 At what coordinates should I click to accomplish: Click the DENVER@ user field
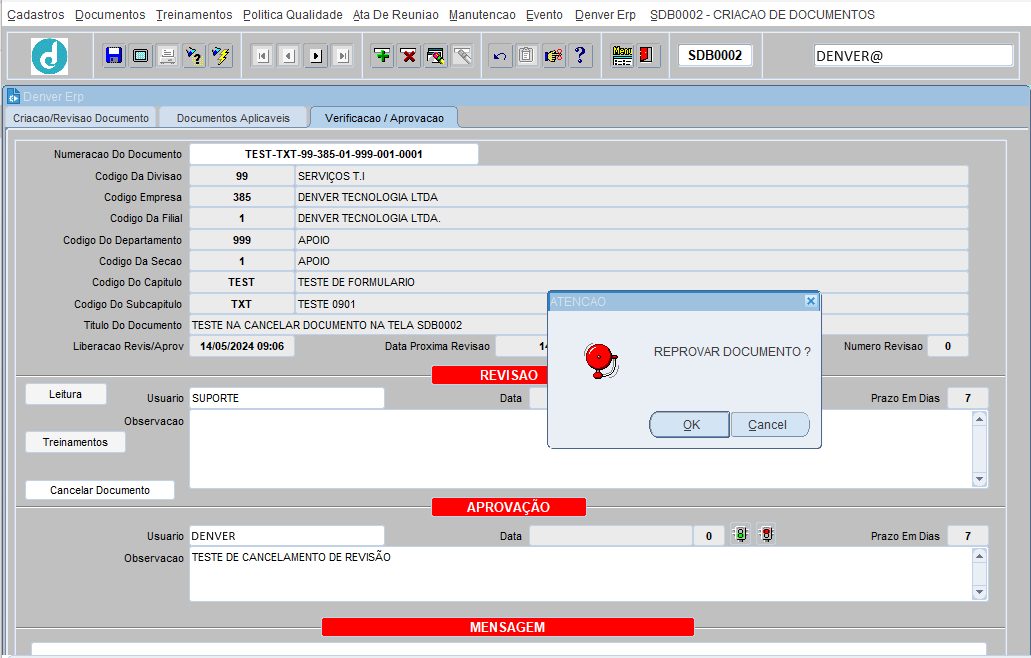point(913,56)
